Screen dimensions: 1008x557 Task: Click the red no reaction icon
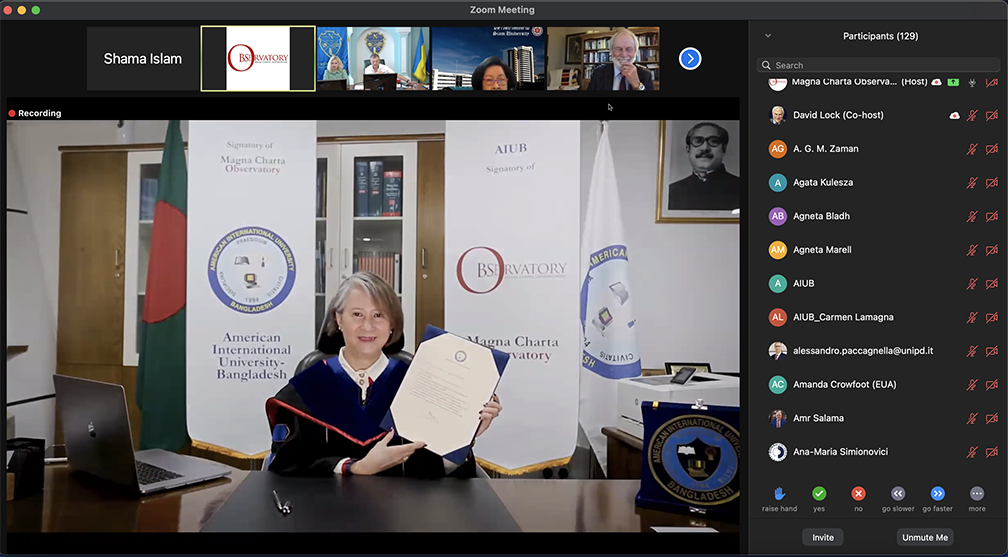(x=858, y=493)
